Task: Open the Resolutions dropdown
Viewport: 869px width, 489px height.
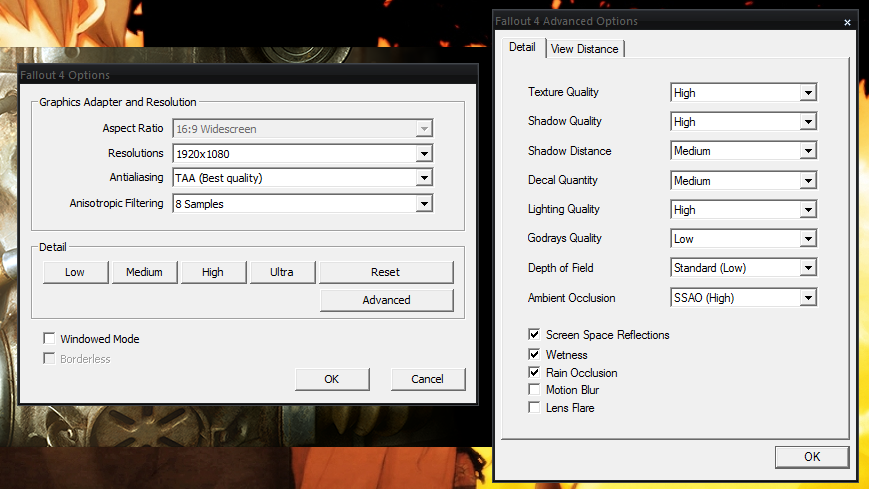Action: point(303,154)
